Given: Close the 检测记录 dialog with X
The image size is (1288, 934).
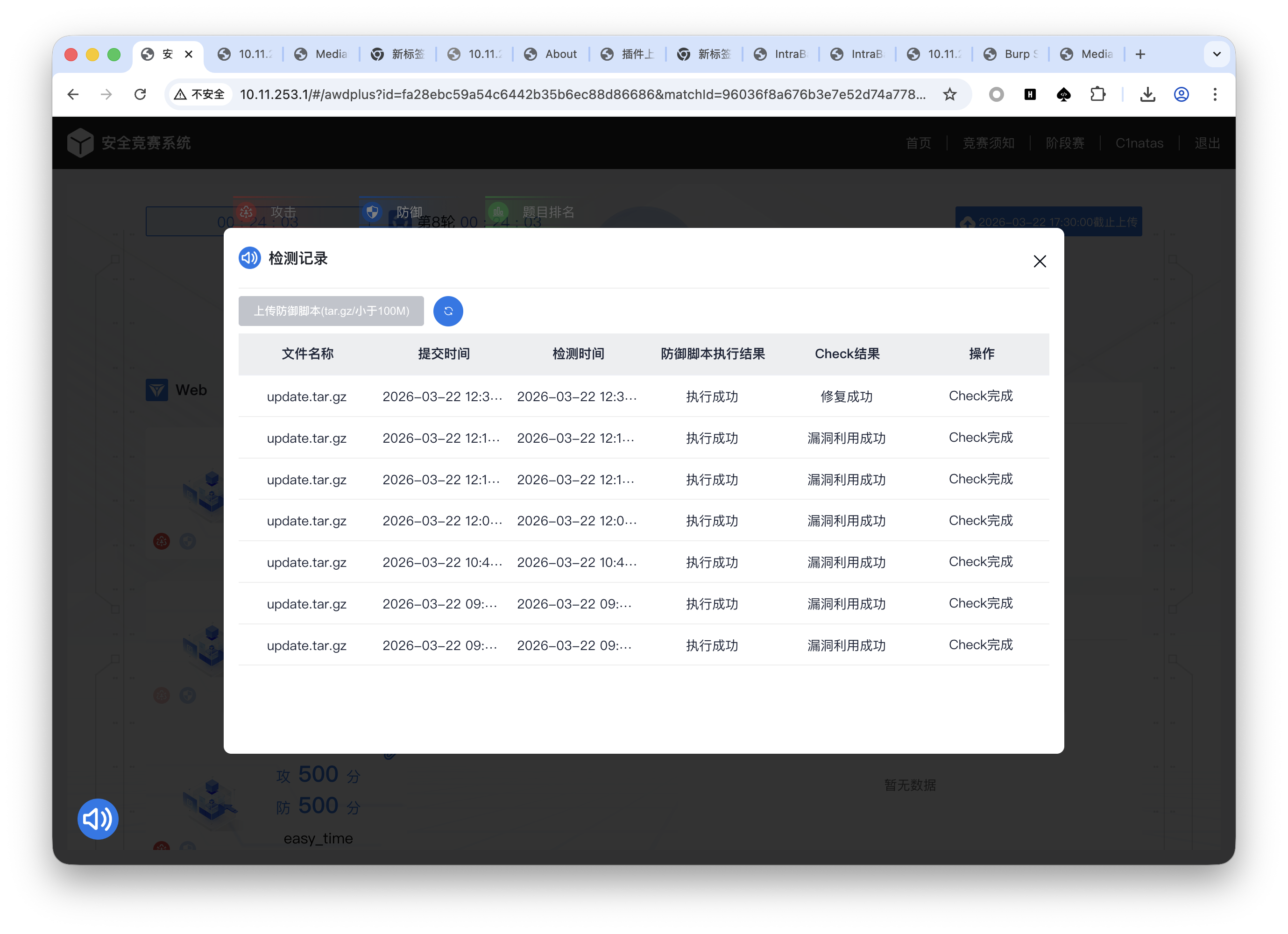Looking at the screenshot, I should tap(1039, 261).
